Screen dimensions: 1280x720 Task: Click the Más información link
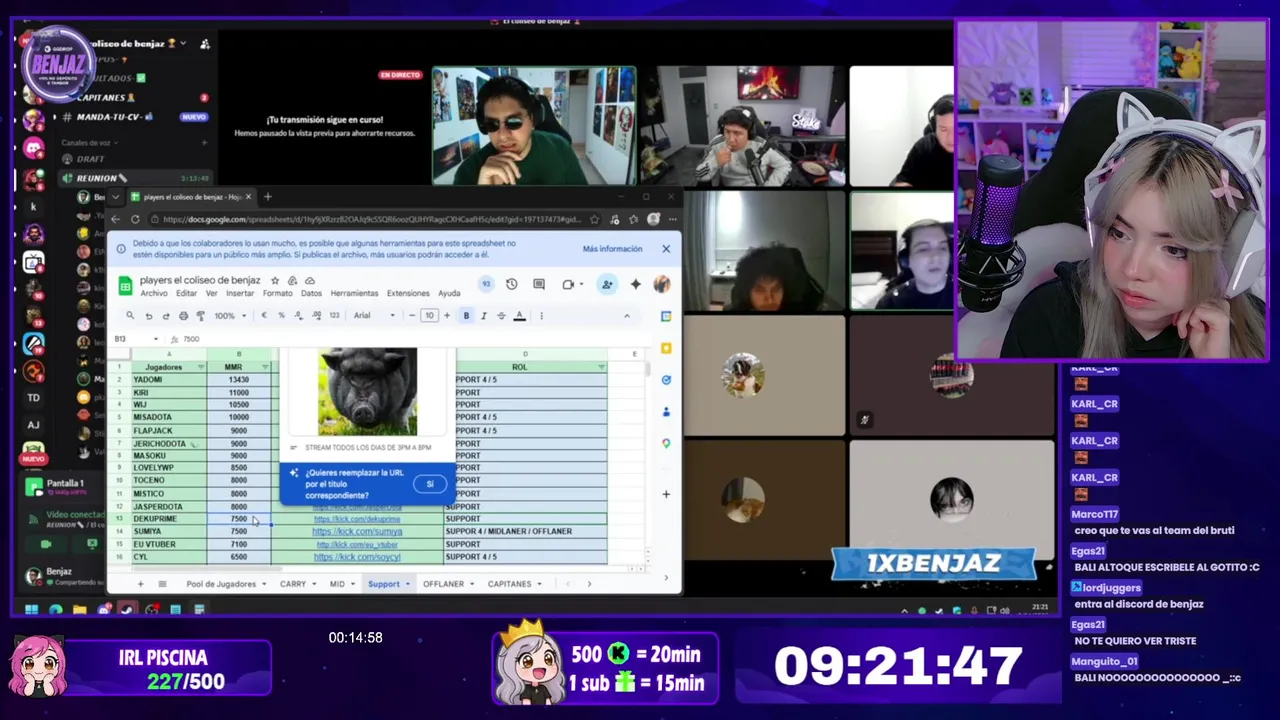point(612,249)
